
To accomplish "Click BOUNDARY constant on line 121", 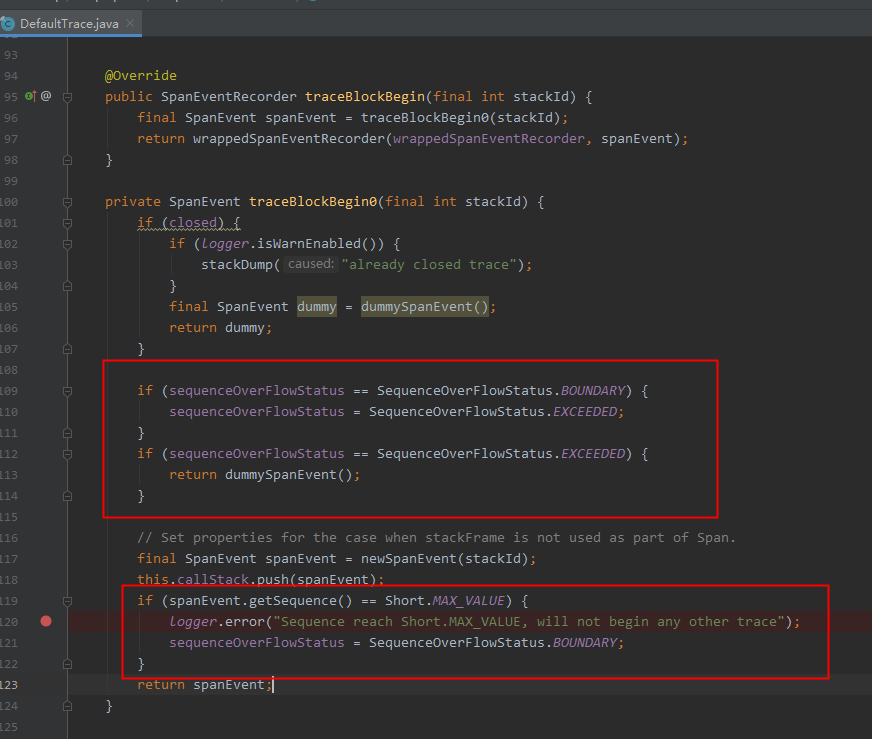I will click(585, 643).
